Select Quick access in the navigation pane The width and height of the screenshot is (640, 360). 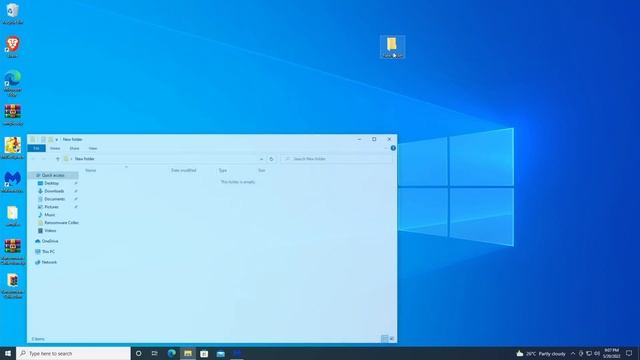point(53,175)
